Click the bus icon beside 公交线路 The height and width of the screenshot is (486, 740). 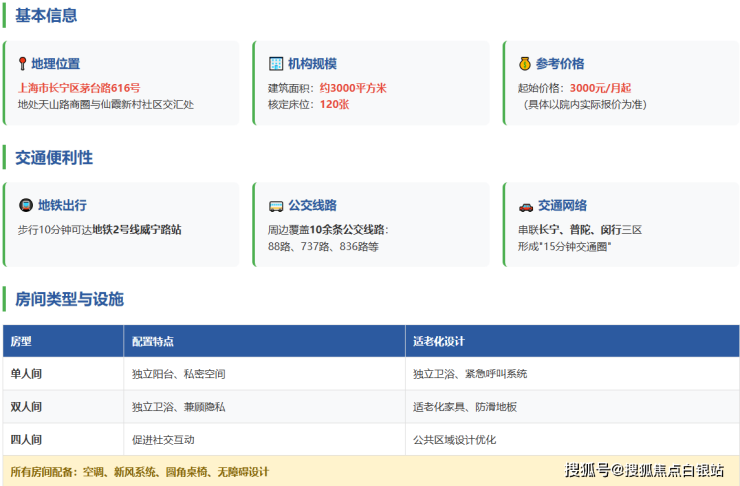point(276,206)
